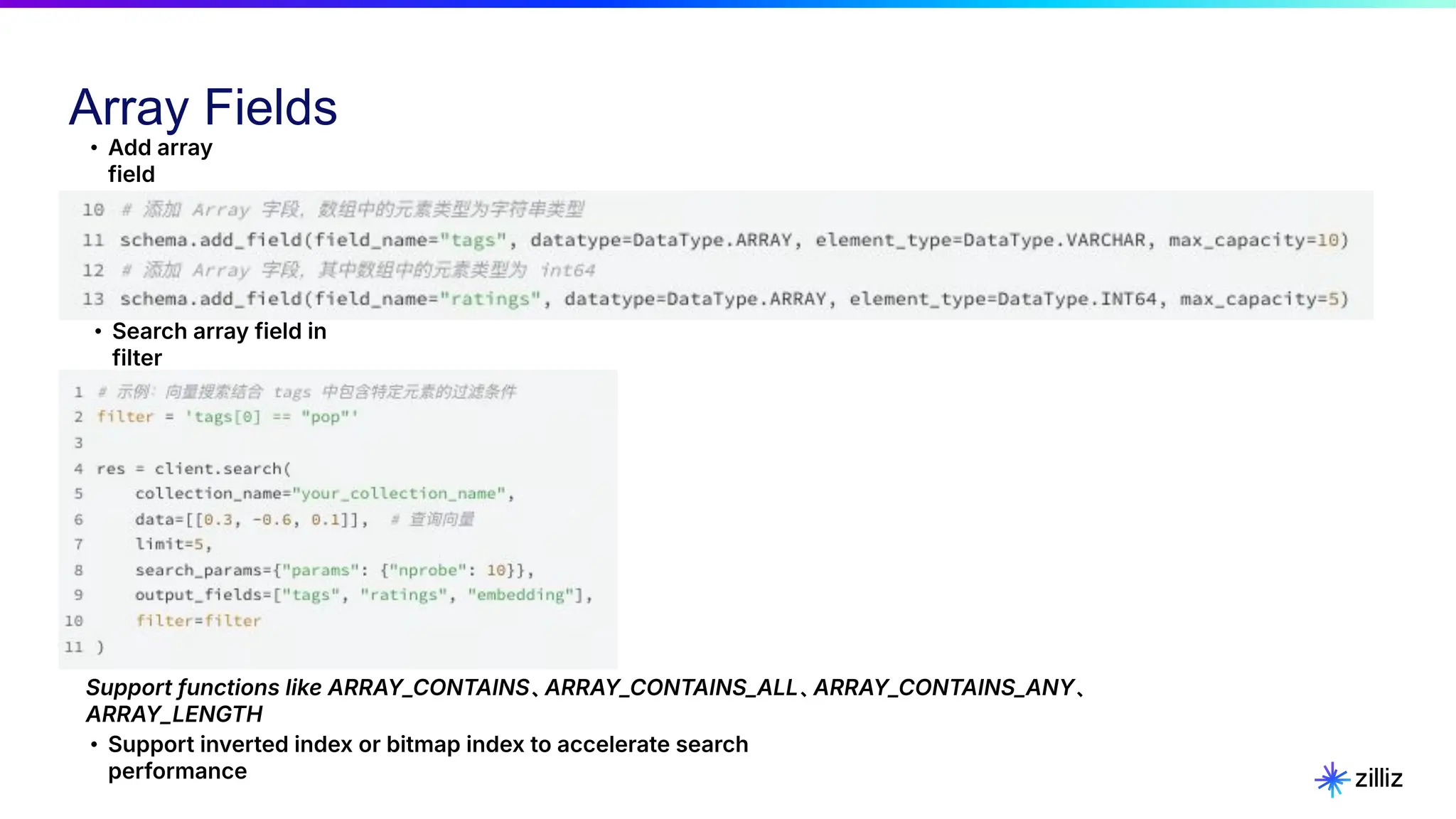Screen dimensions: 1456x819
Task: Click the schema.add_field line for "ratings"
Action: coord(734,299)
